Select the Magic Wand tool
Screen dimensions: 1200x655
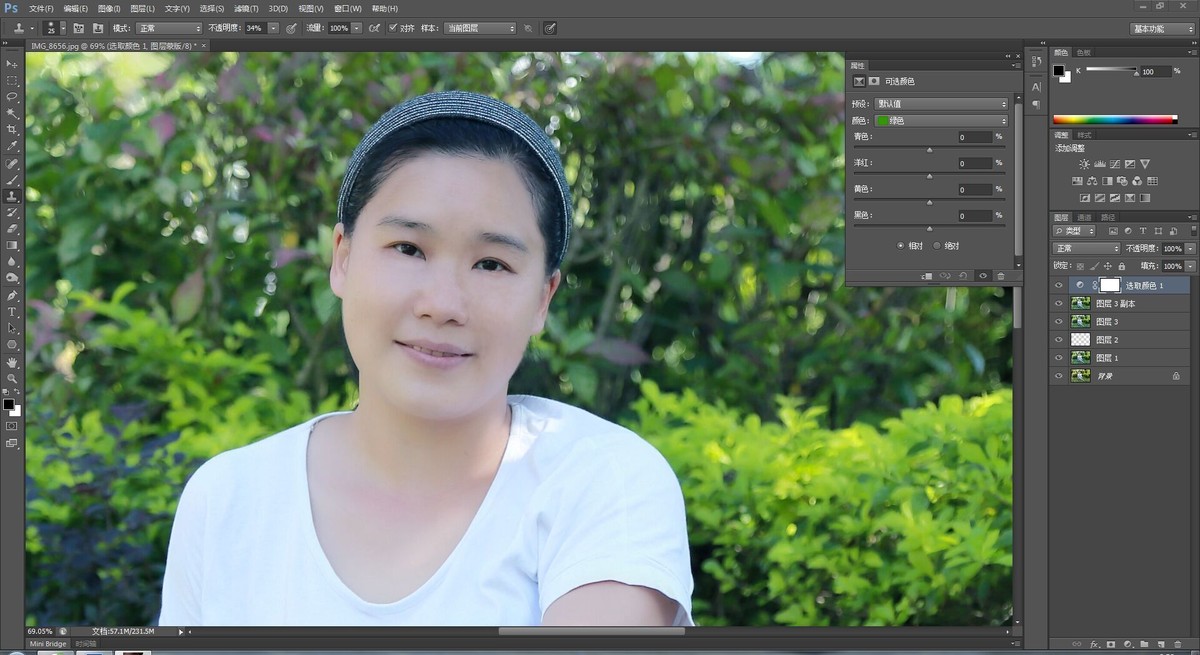(x=12, y=113)
